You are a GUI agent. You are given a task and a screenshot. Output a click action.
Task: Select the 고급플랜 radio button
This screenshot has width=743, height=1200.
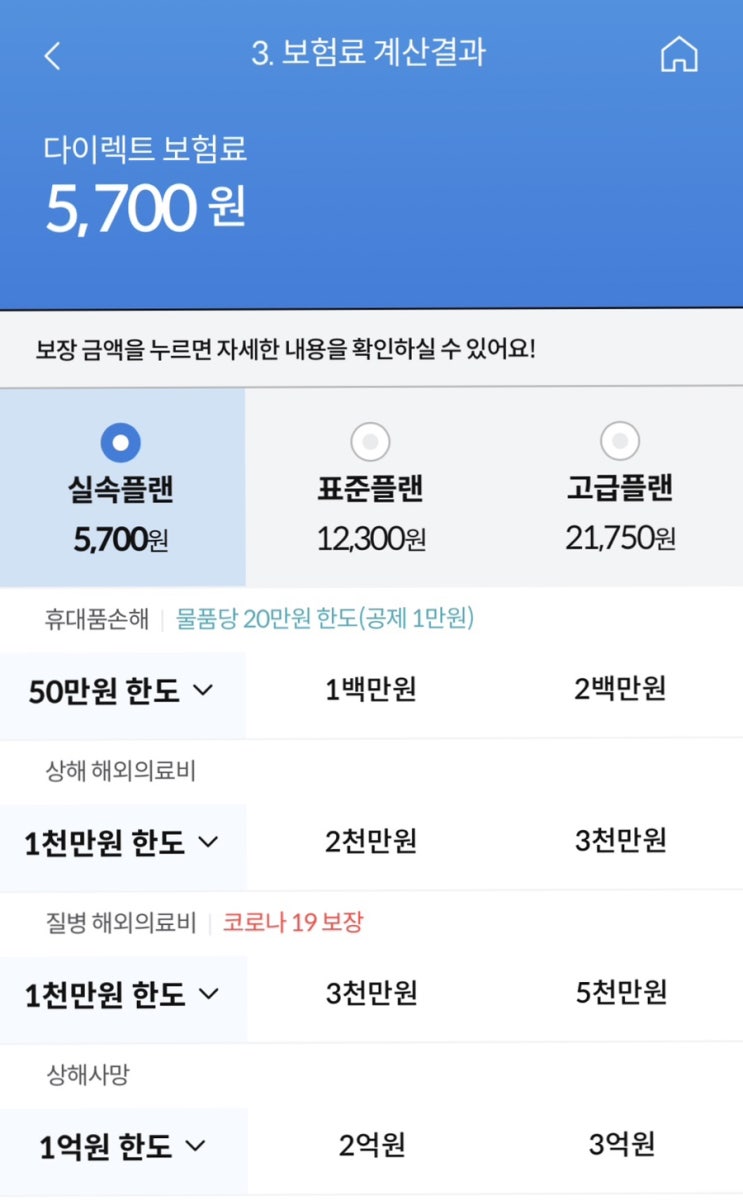[x=619, y=441]
